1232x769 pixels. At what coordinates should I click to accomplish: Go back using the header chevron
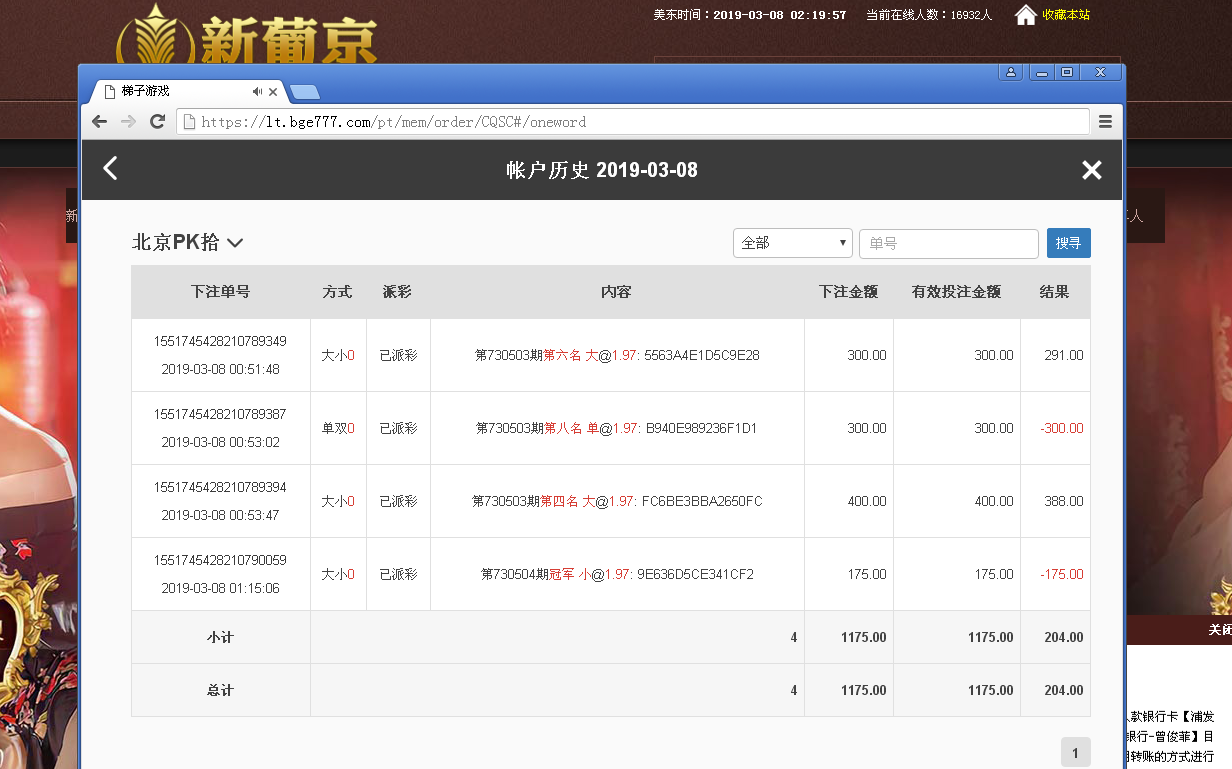111,169
